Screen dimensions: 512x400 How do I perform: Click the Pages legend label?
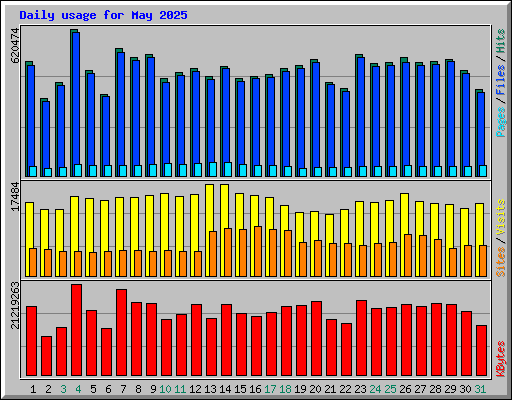[x=501, y=122]
